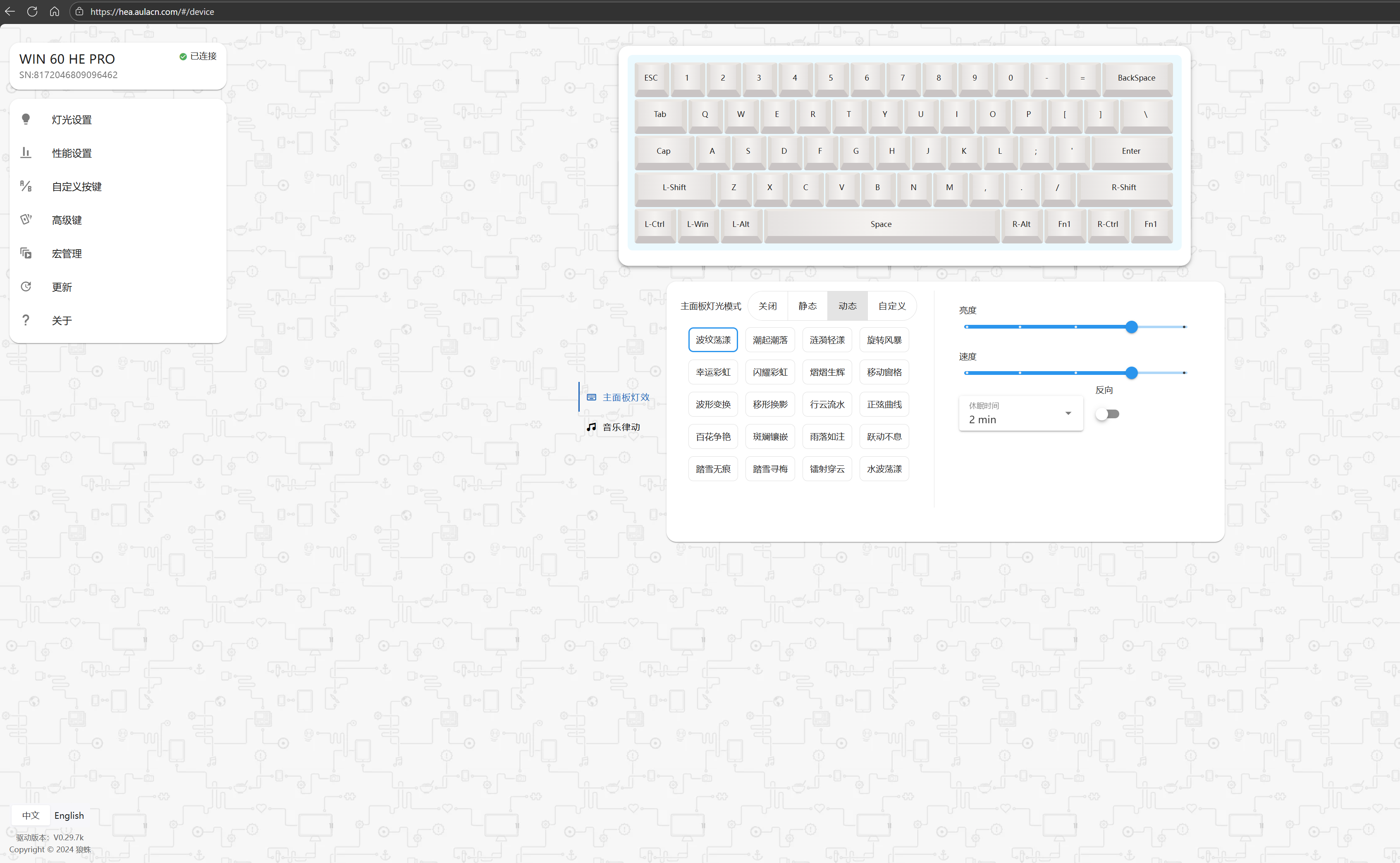Click the 更新 refresh icon in sidebar
1400x863 pixels.
point(26,286)
